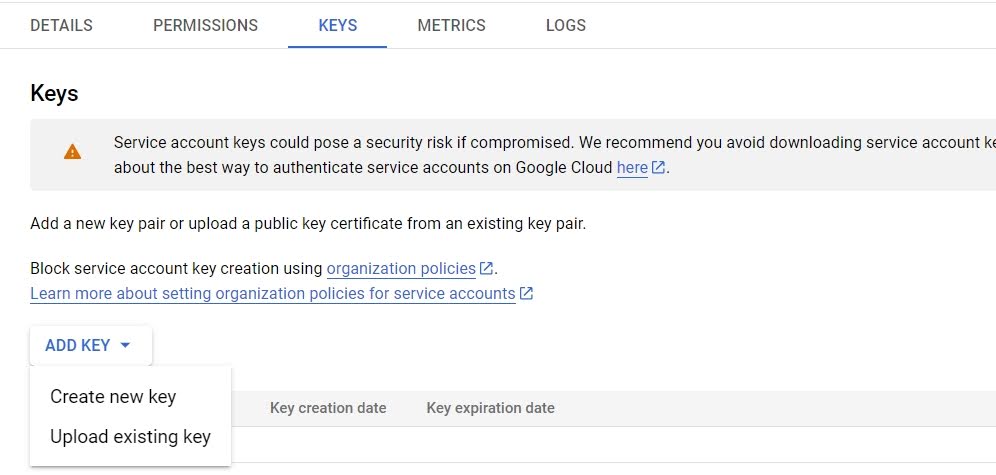Click external-link icon after 'Learn more' link
This screenshot has height=475, width=996.
pos(526,293)
